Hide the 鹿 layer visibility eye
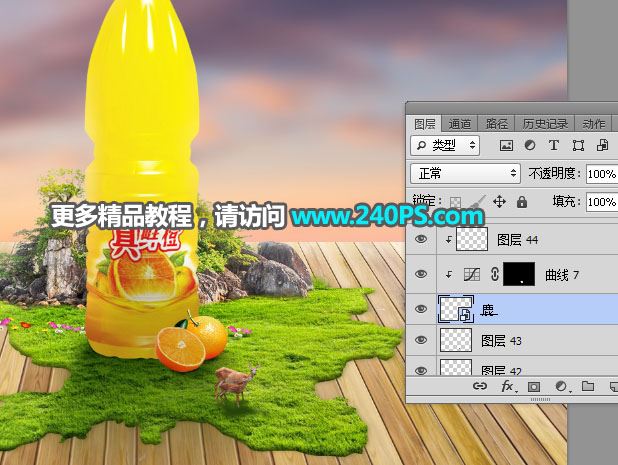Screen dimensions: 618x465 [421, 309]
